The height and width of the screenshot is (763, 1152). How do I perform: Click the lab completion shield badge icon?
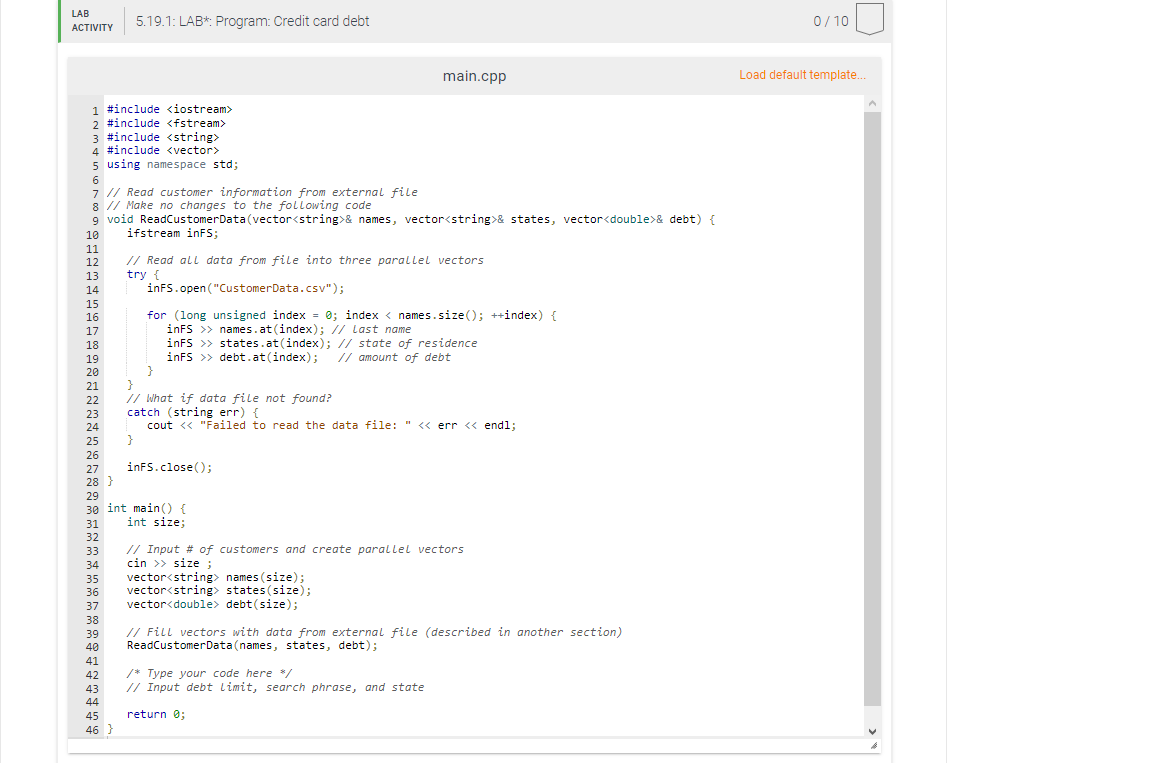pos(869,20)
